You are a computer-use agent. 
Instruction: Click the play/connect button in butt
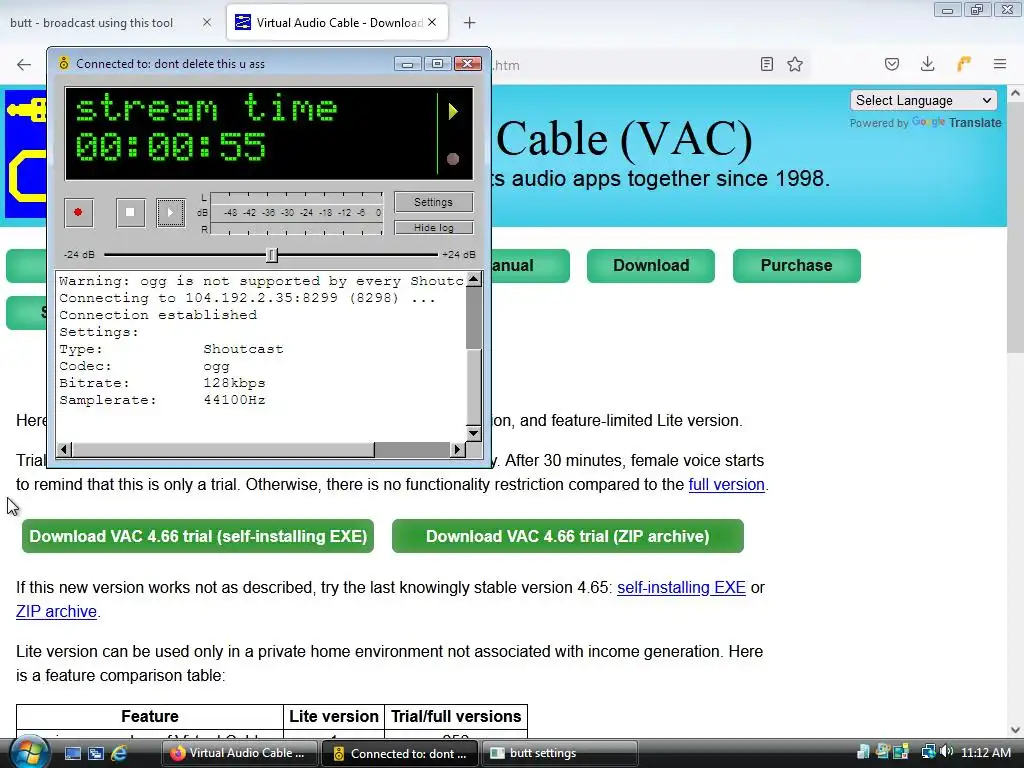170,212
